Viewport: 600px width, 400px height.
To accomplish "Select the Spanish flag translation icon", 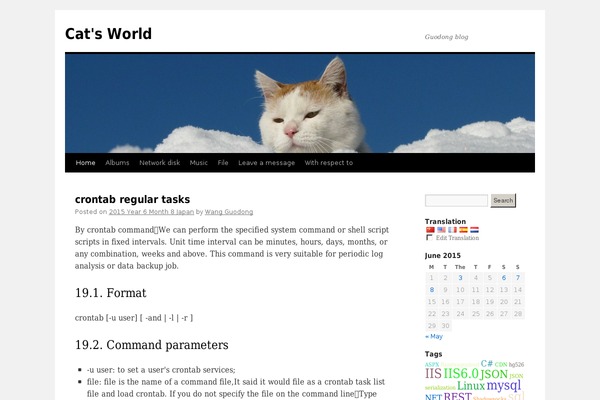I will [x=463, y=230].
